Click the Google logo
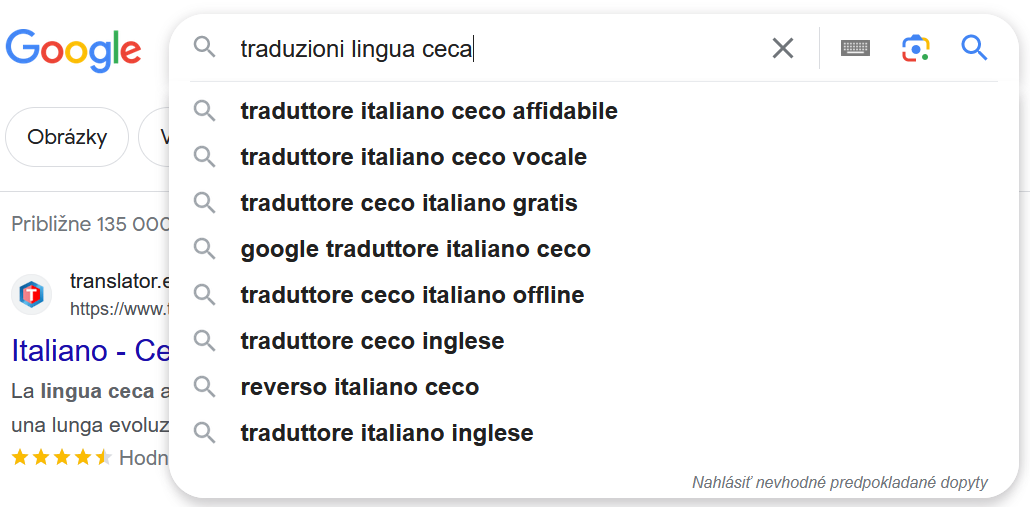 pos(73,48)
